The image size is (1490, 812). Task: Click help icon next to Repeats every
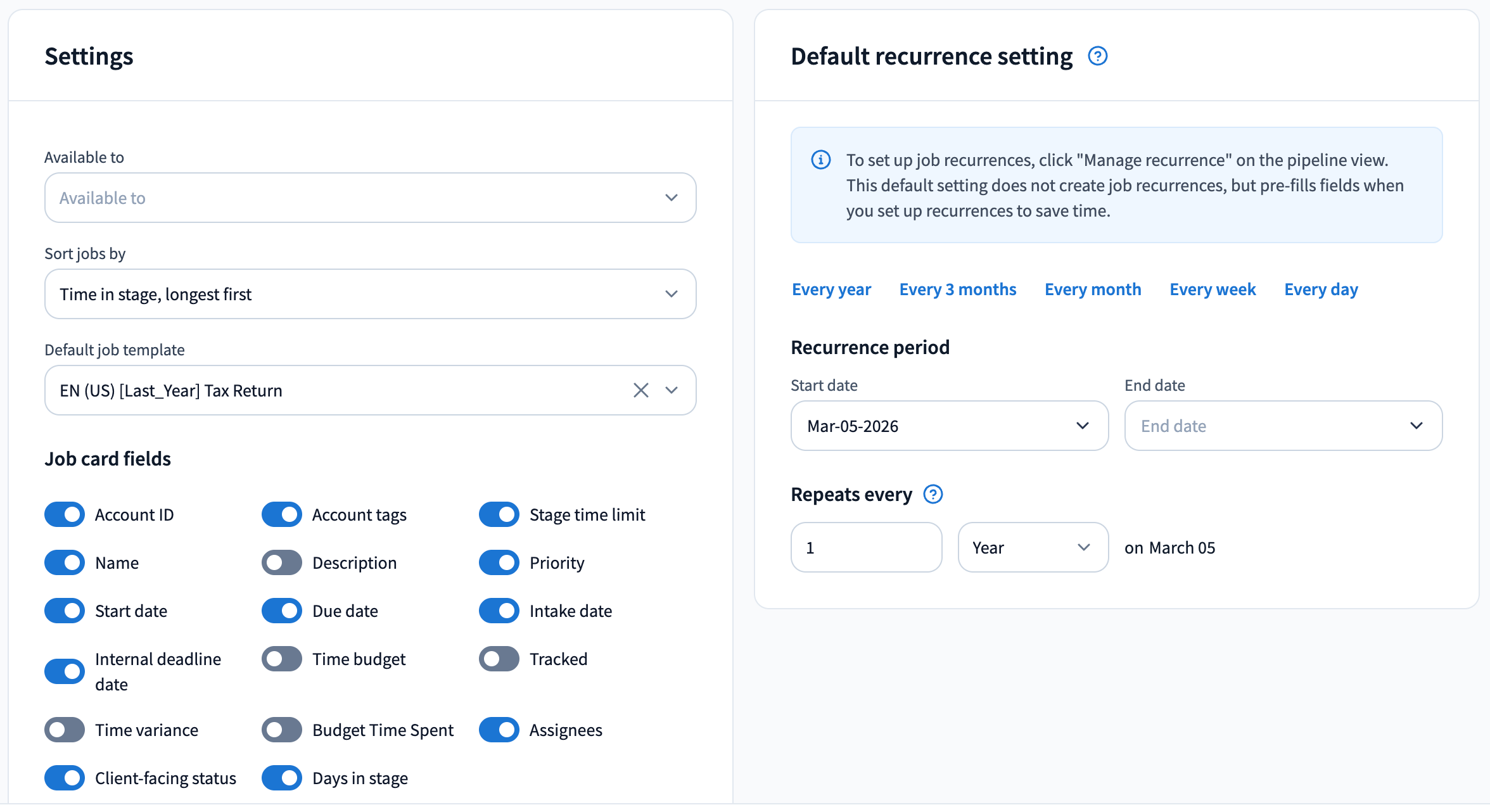tap(933, 494)
